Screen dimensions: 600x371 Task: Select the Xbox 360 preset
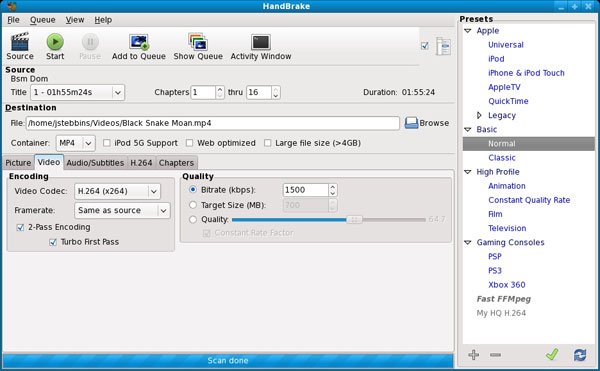507,285
